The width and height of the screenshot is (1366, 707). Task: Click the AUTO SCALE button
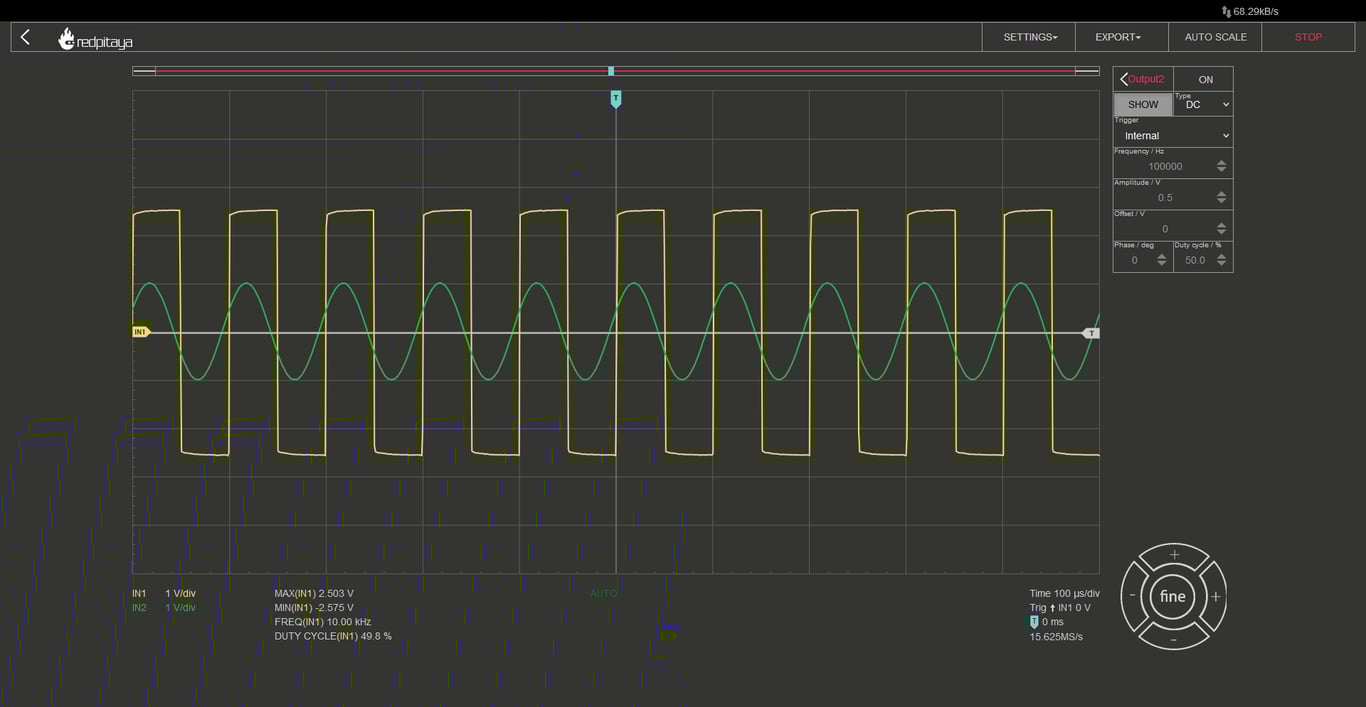(1215, 37)
